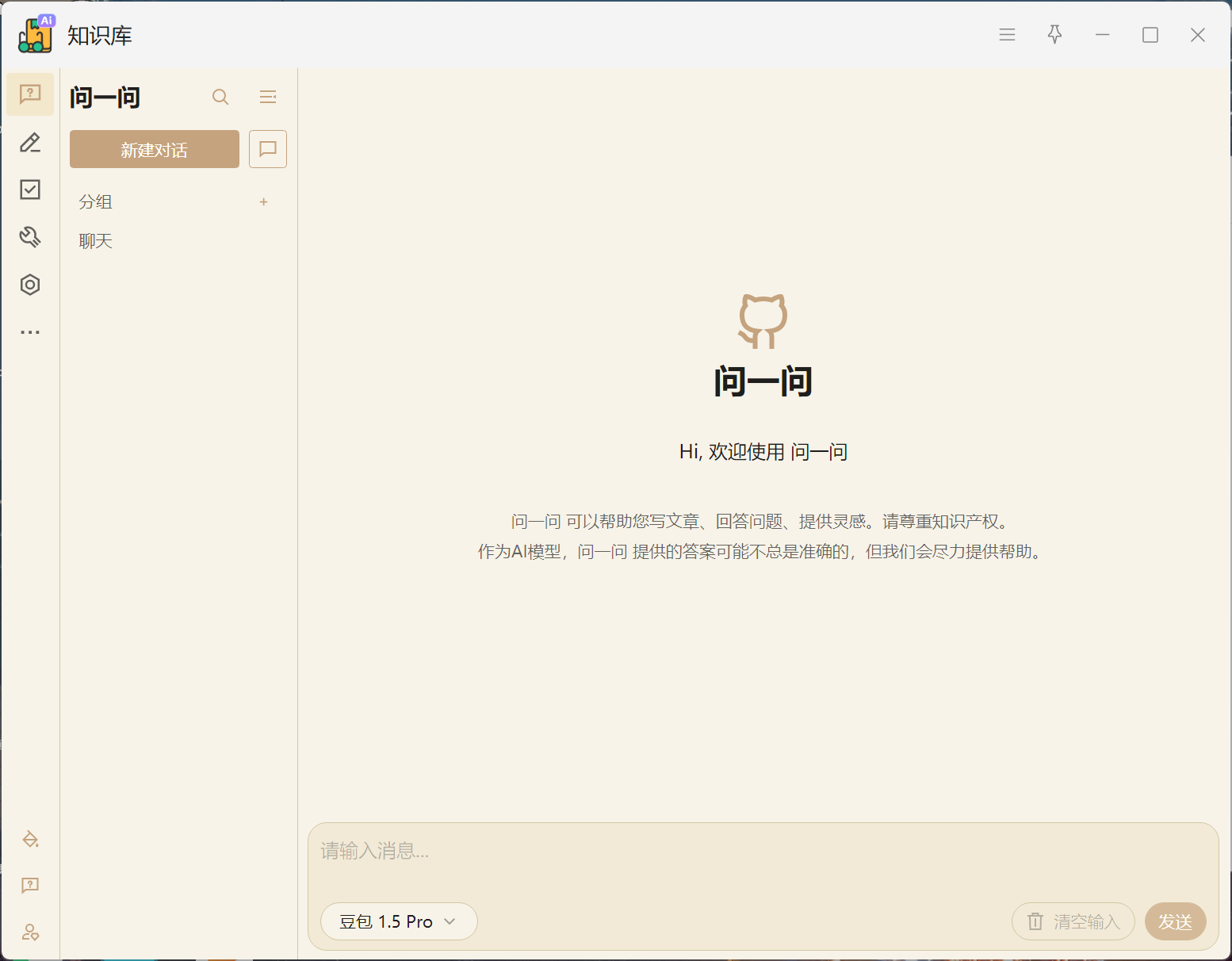Open the feedback question bubble icon at bottom
The image size is (1232, 961).
coord(30,886)
